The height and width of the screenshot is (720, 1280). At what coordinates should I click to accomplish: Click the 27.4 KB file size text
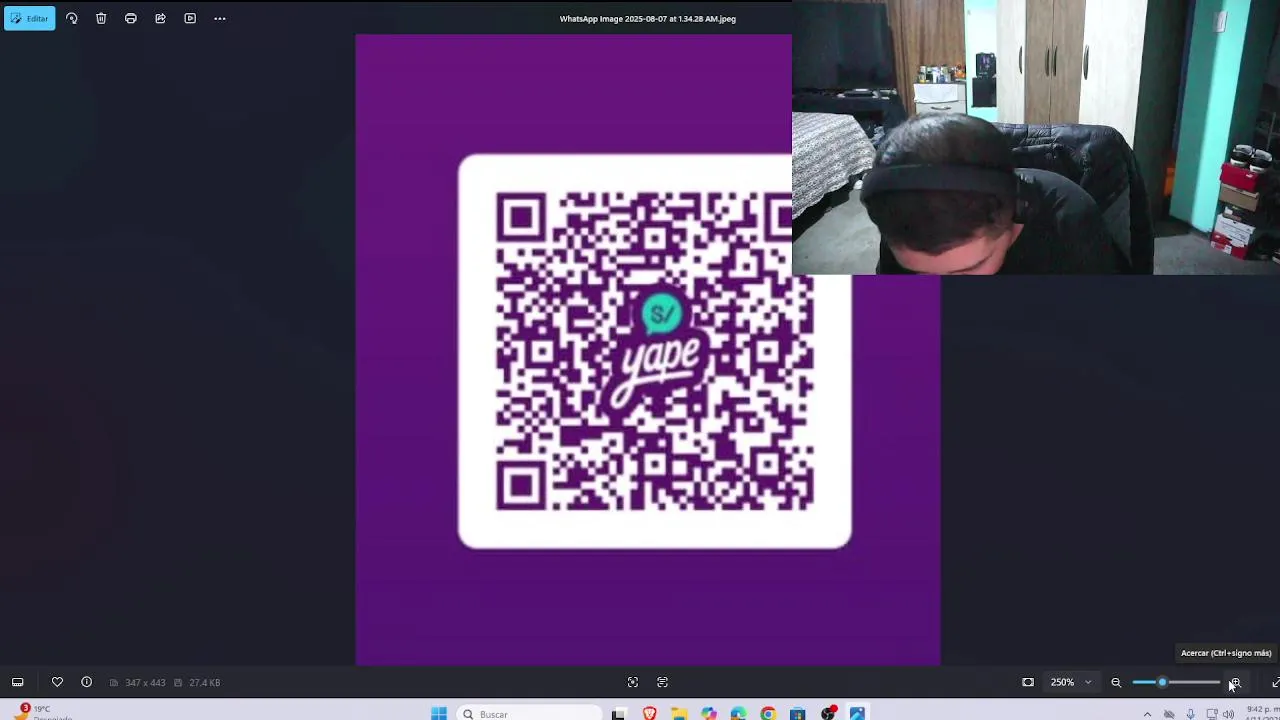click(204, 683)
